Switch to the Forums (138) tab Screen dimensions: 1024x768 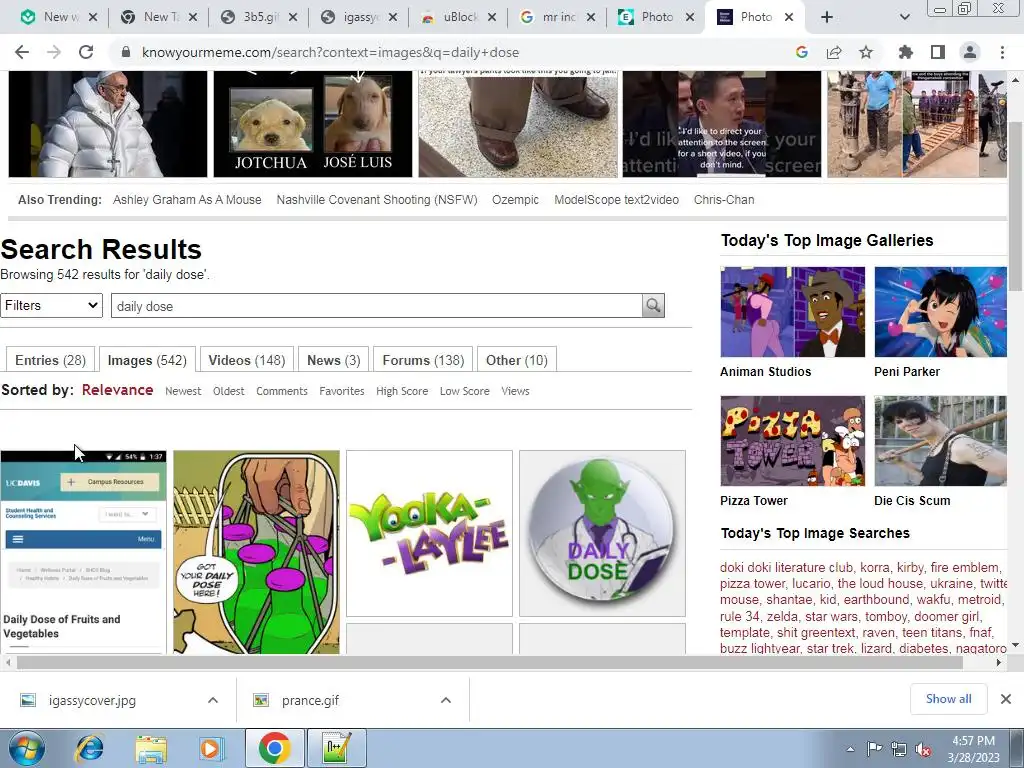coord(423,360)
